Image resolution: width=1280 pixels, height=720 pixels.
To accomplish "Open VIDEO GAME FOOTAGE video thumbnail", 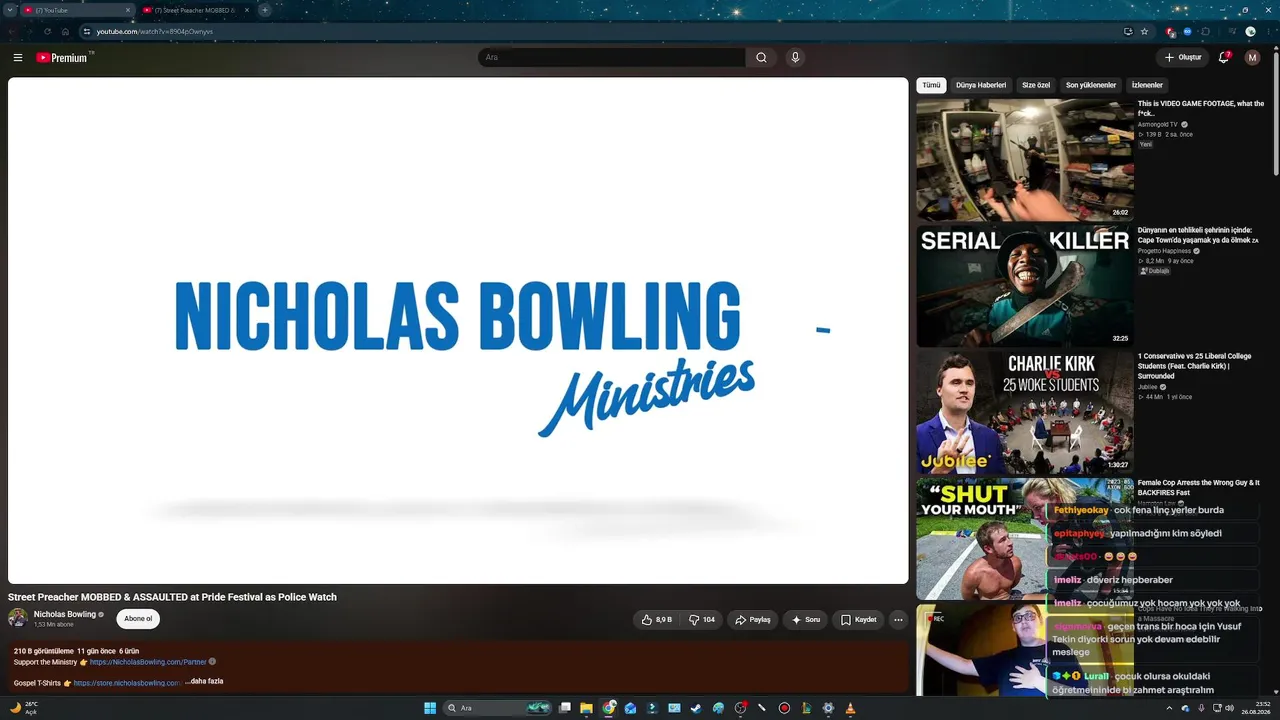I will point(1025,160).
